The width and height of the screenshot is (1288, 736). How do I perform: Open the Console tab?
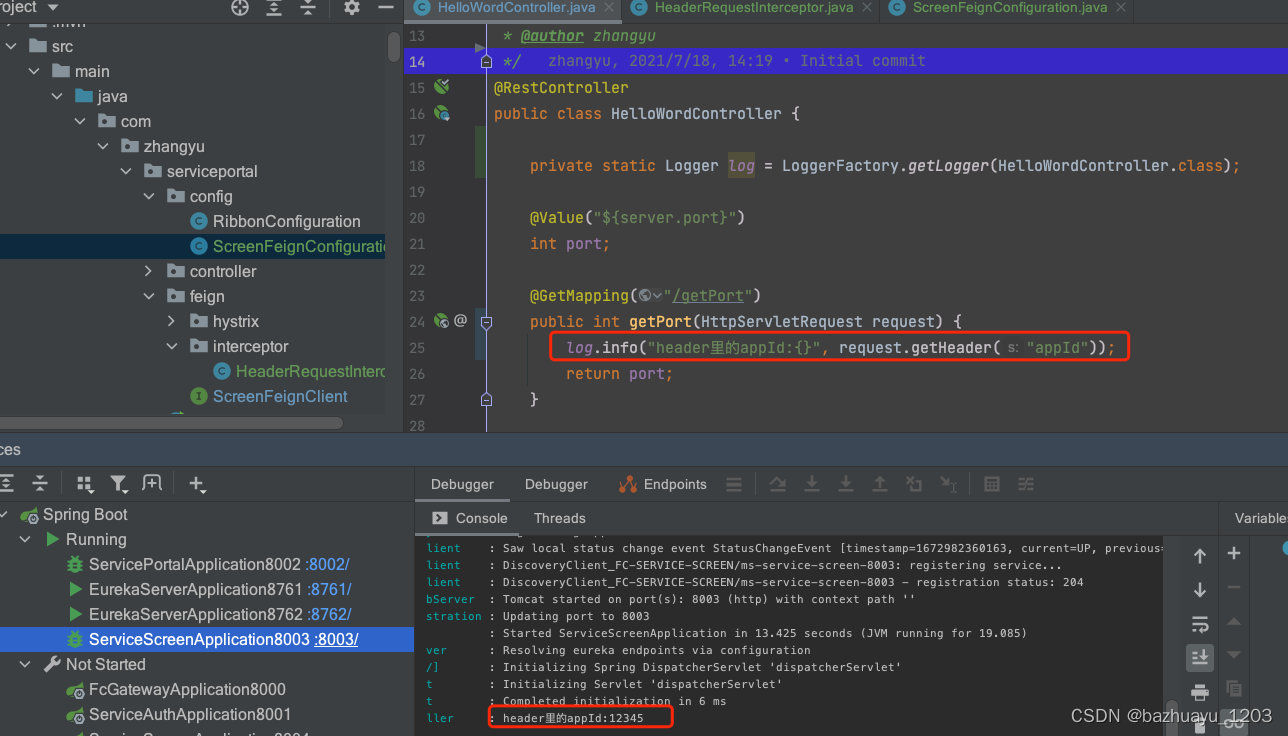click(470, 518)
